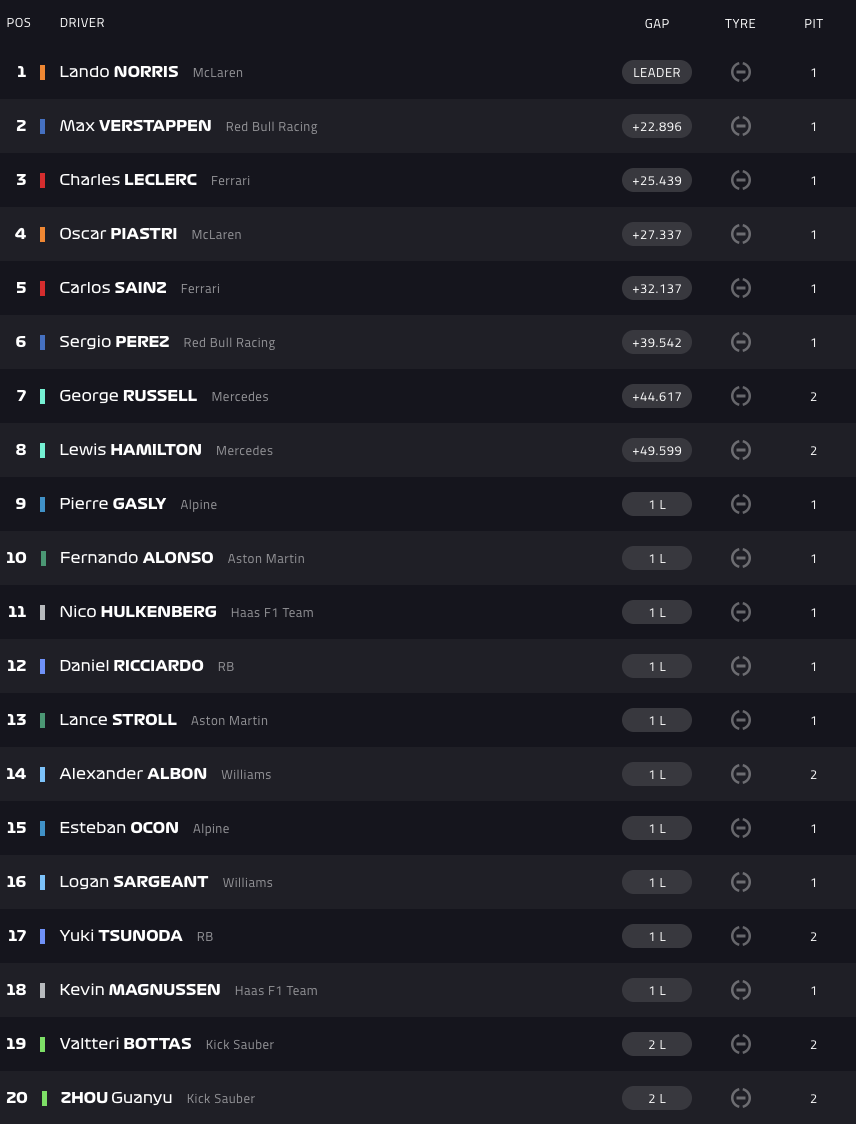Click Daniel Ricciardo's tyre compound icon
The image size is (856, 1124).
741,666
